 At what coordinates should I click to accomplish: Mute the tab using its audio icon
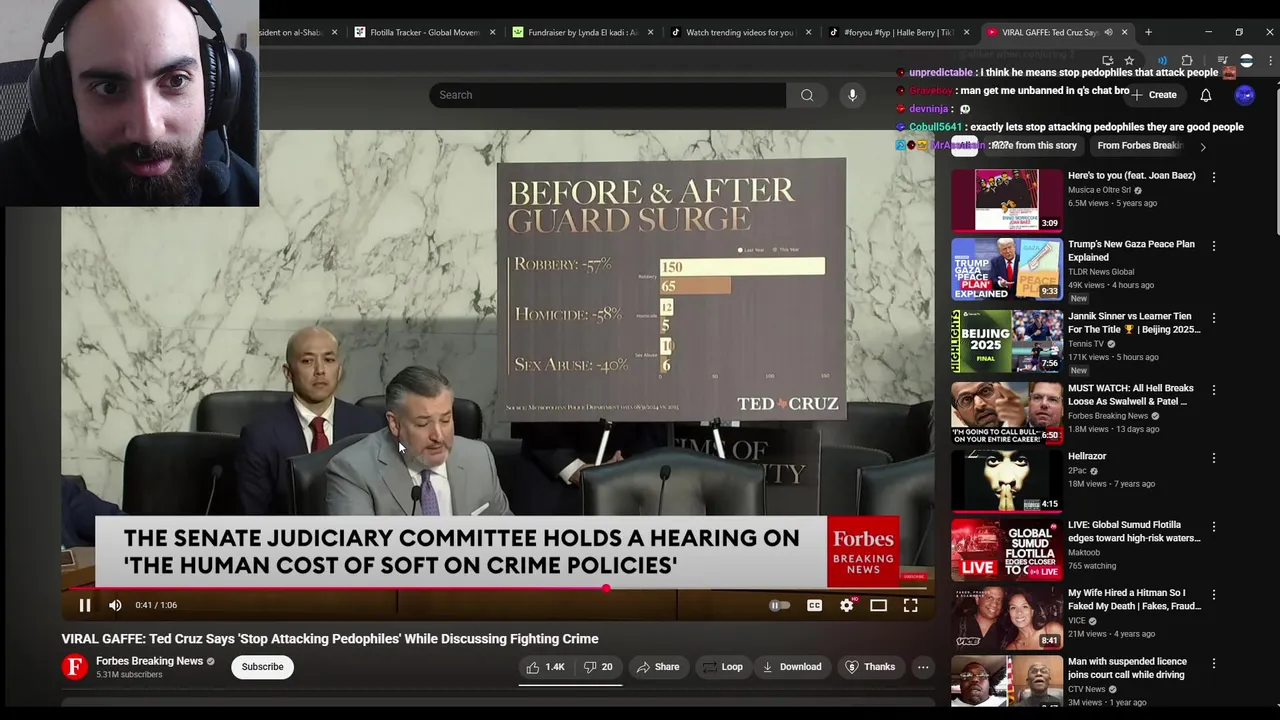tap(1108, 32)
